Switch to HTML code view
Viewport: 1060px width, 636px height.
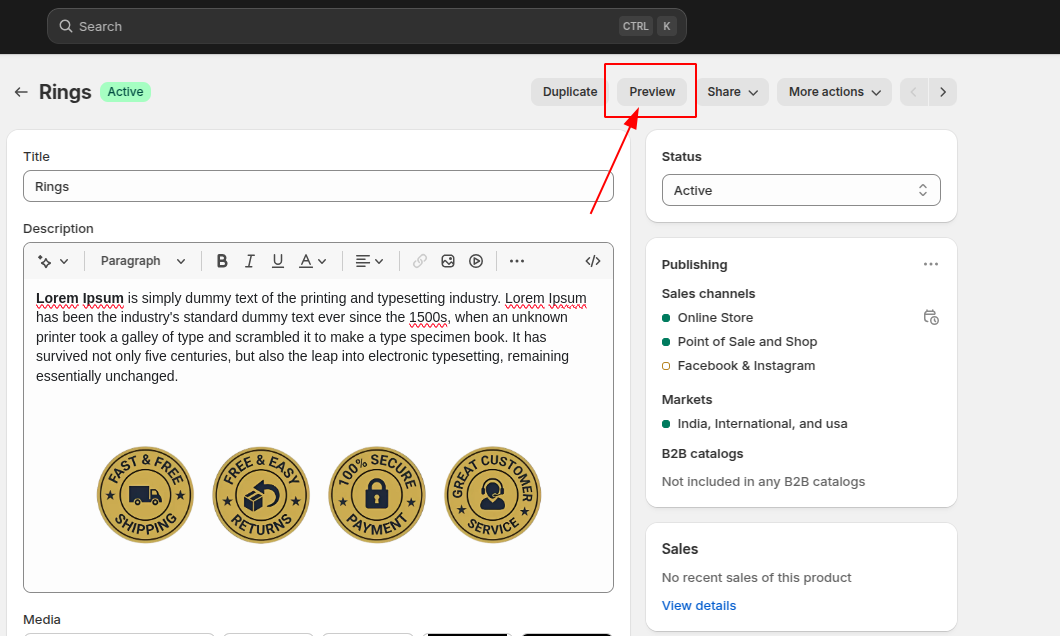[593, 261]
